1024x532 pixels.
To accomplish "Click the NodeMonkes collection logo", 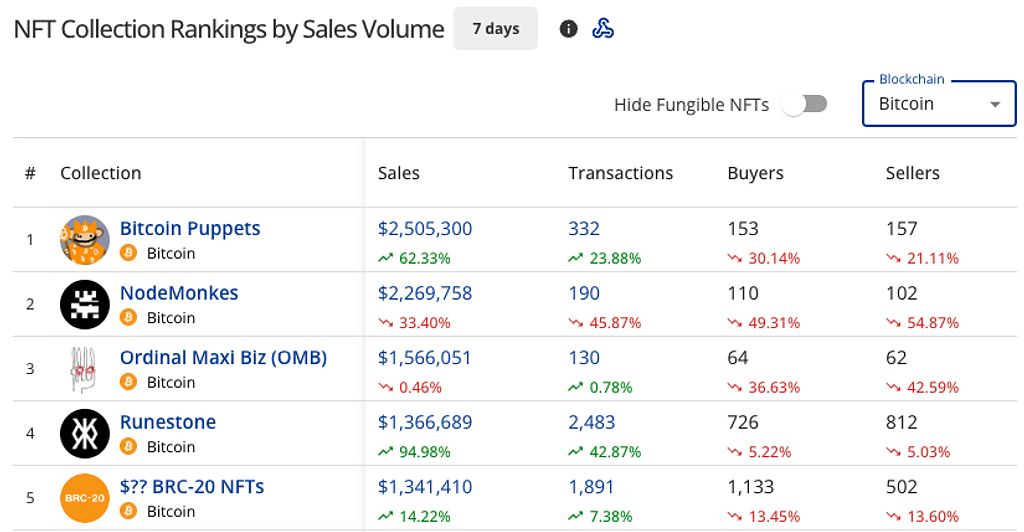I will coord(85,305).
